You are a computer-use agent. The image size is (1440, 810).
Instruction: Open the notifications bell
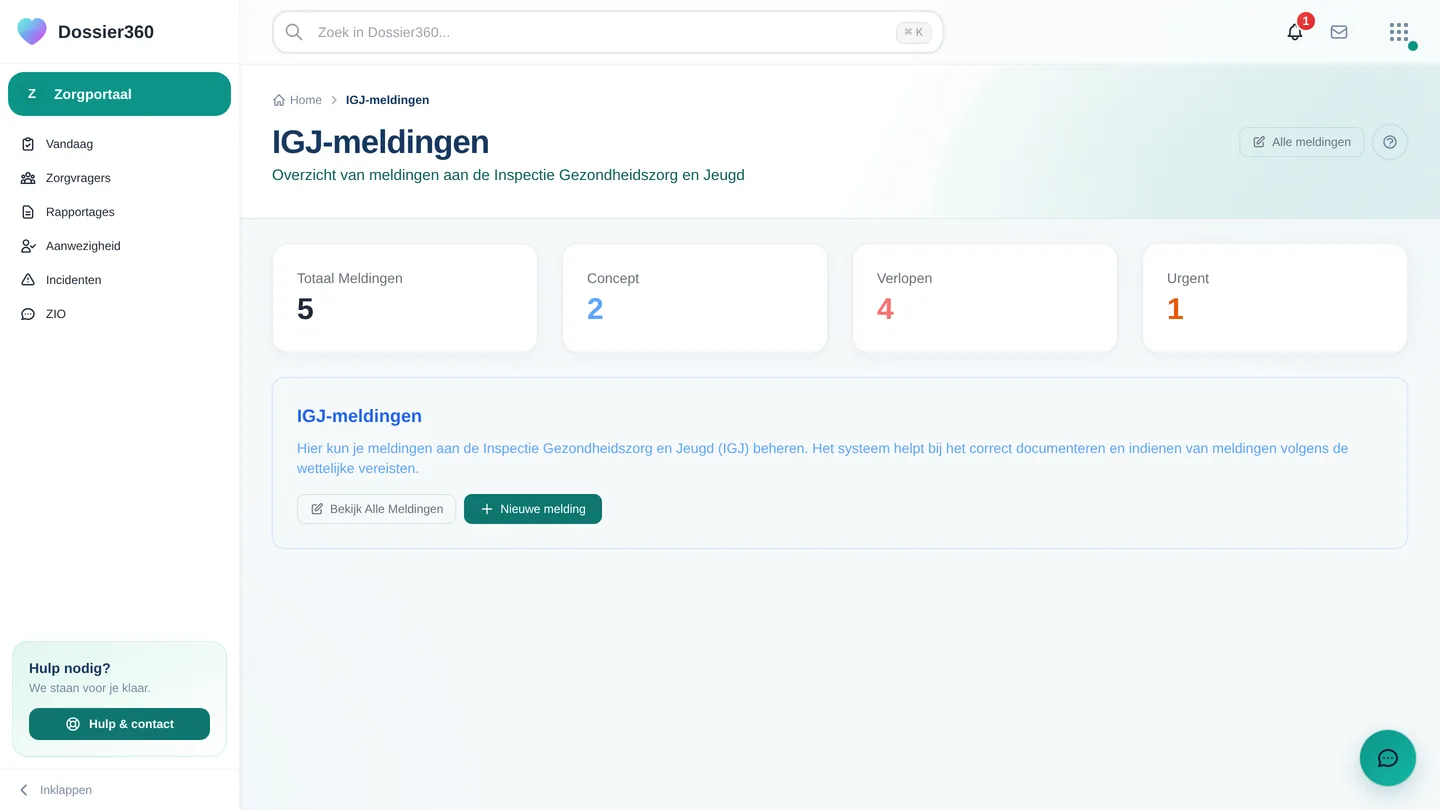click(1295, 32)
